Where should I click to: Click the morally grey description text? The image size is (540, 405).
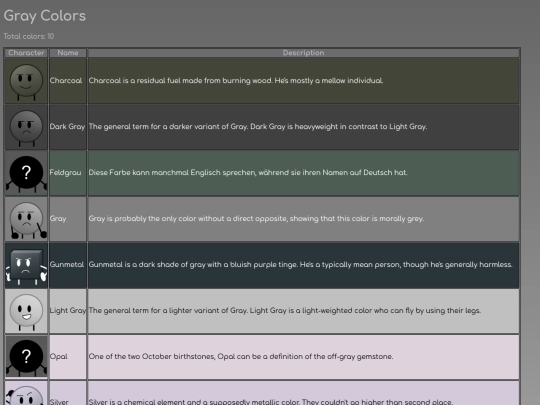[257, 219]
